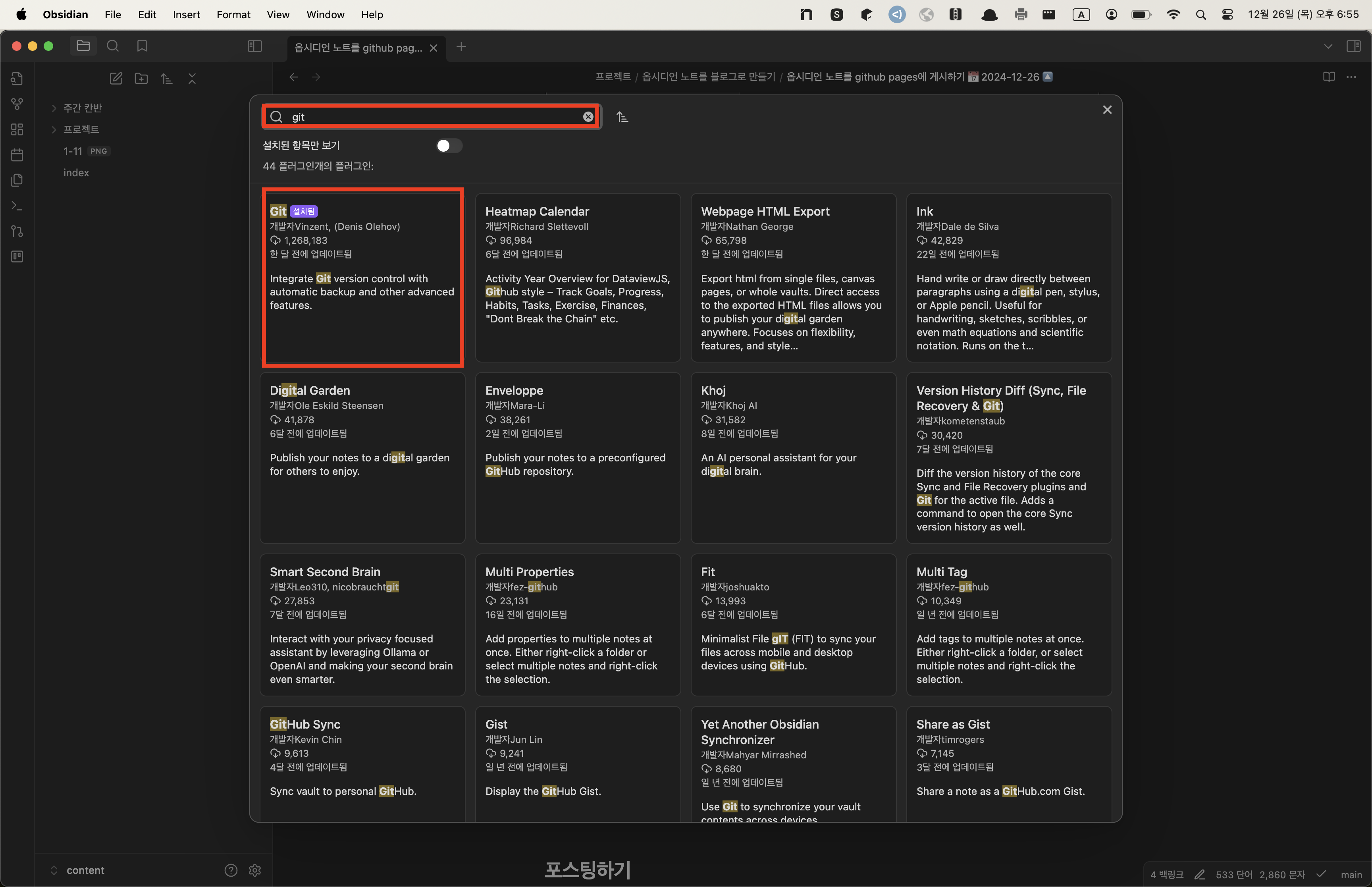Open the View menu

278,14
